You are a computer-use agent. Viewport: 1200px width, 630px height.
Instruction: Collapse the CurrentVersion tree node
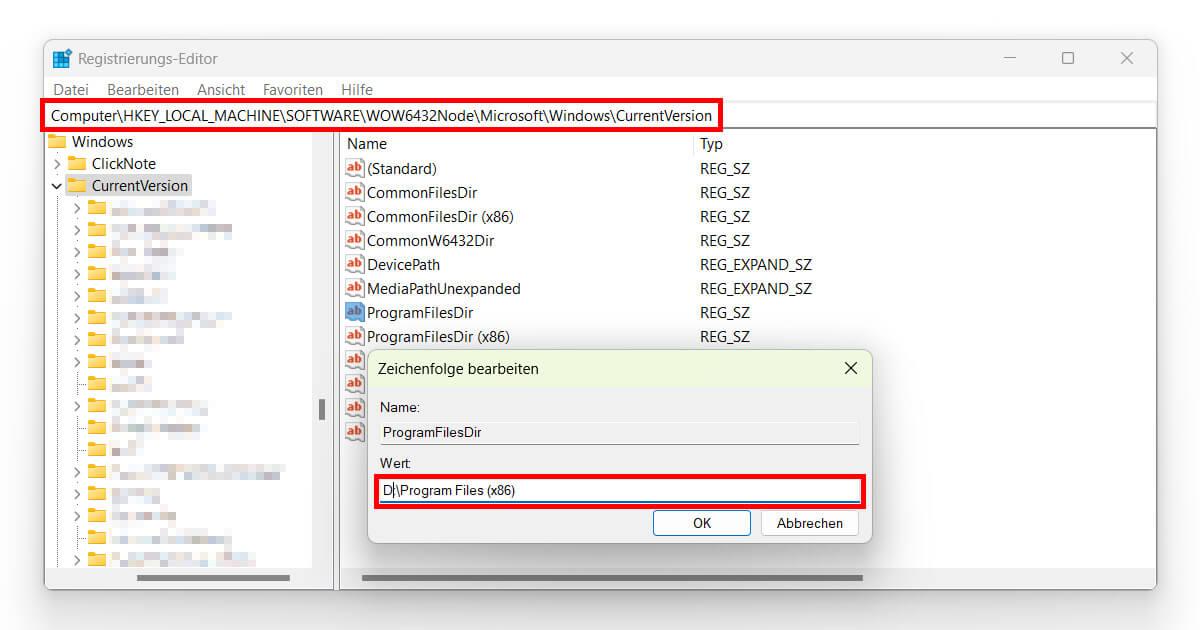(x=57, y=186)
